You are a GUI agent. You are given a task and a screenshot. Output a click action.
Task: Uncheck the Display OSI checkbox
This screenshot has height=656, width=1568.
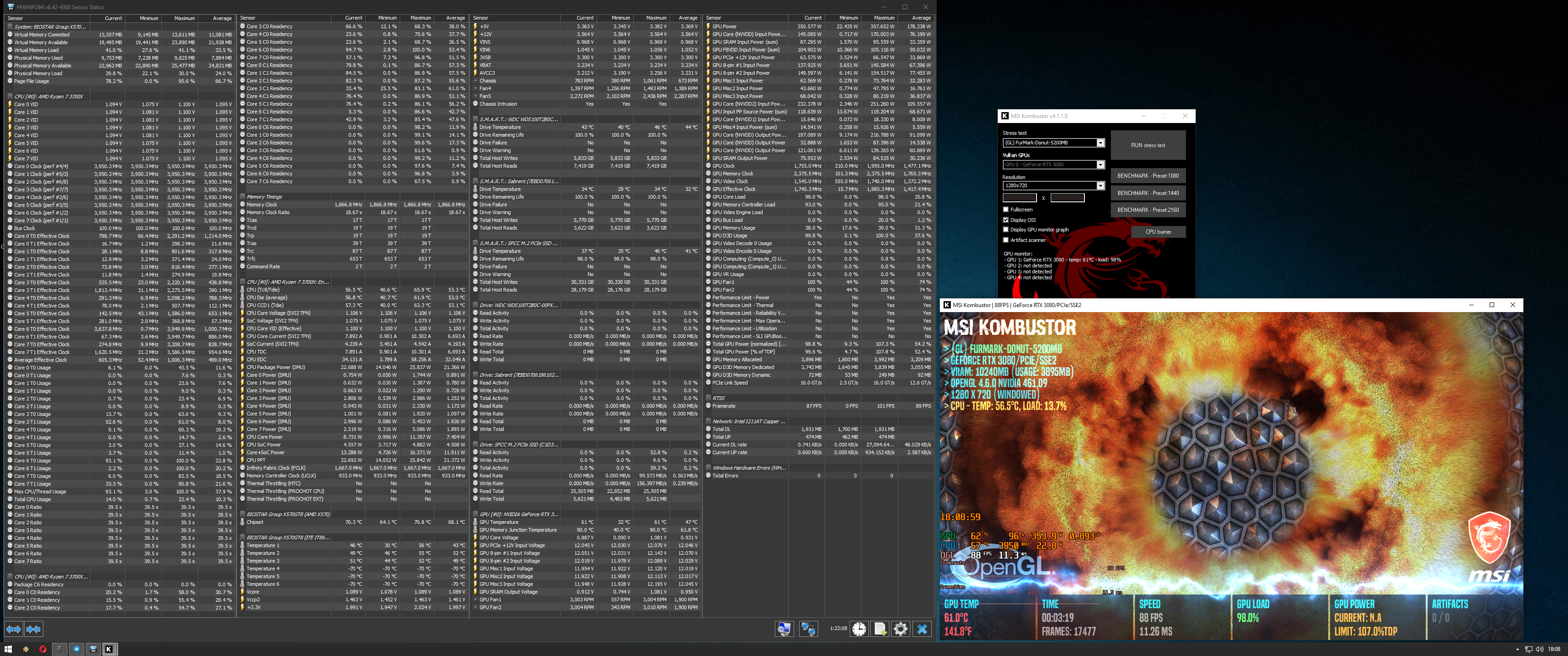(x=1006, y=220)
